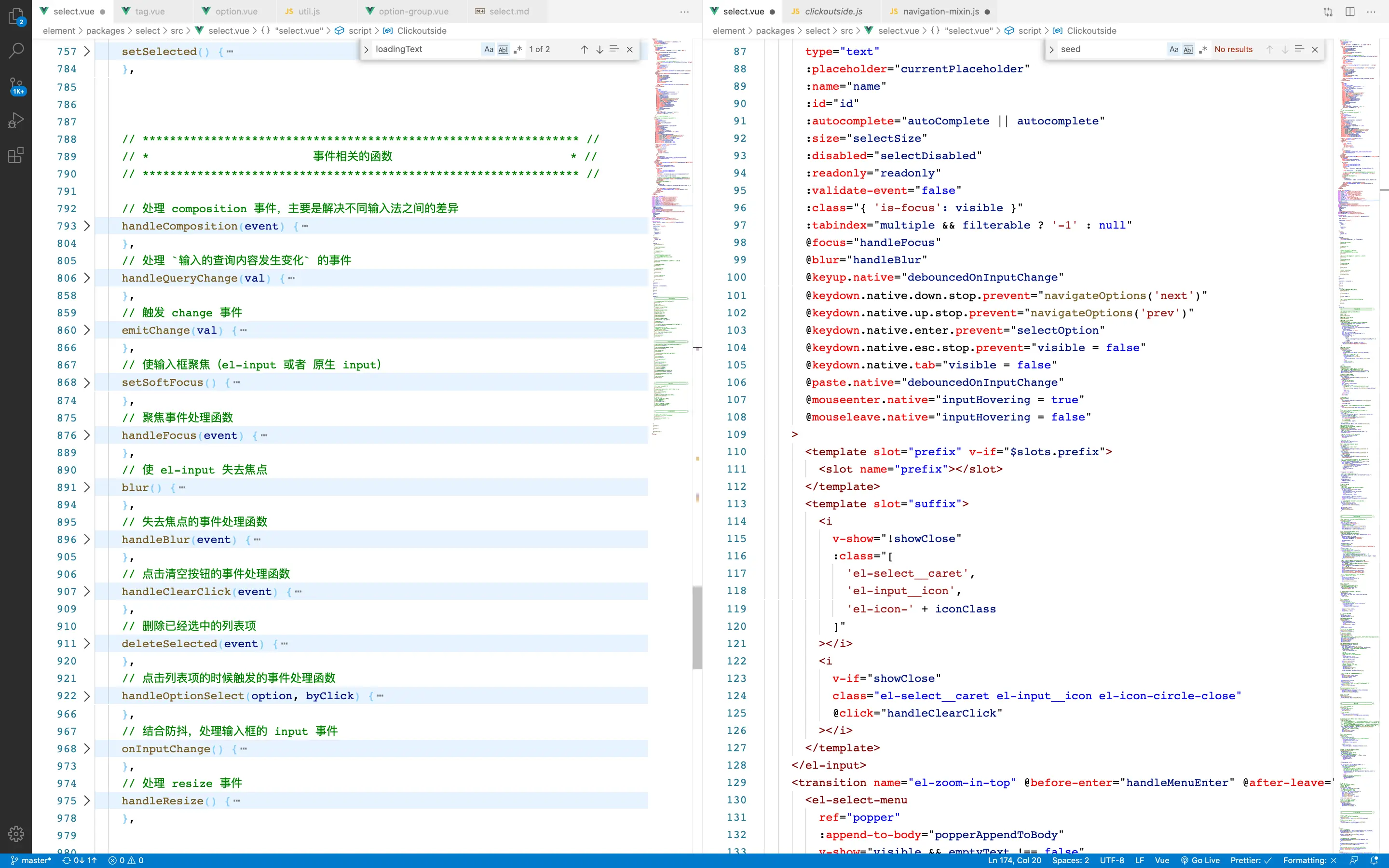Open the Extensions view

point(16,155)
